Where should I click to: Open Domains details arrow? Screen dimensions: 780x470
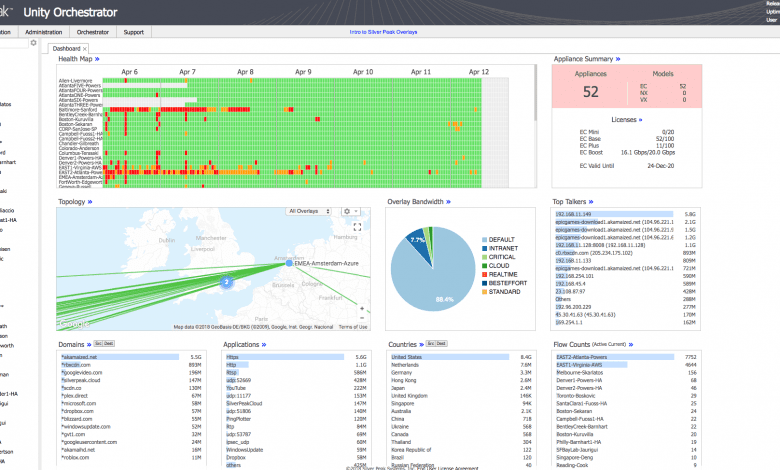point(89,345)
